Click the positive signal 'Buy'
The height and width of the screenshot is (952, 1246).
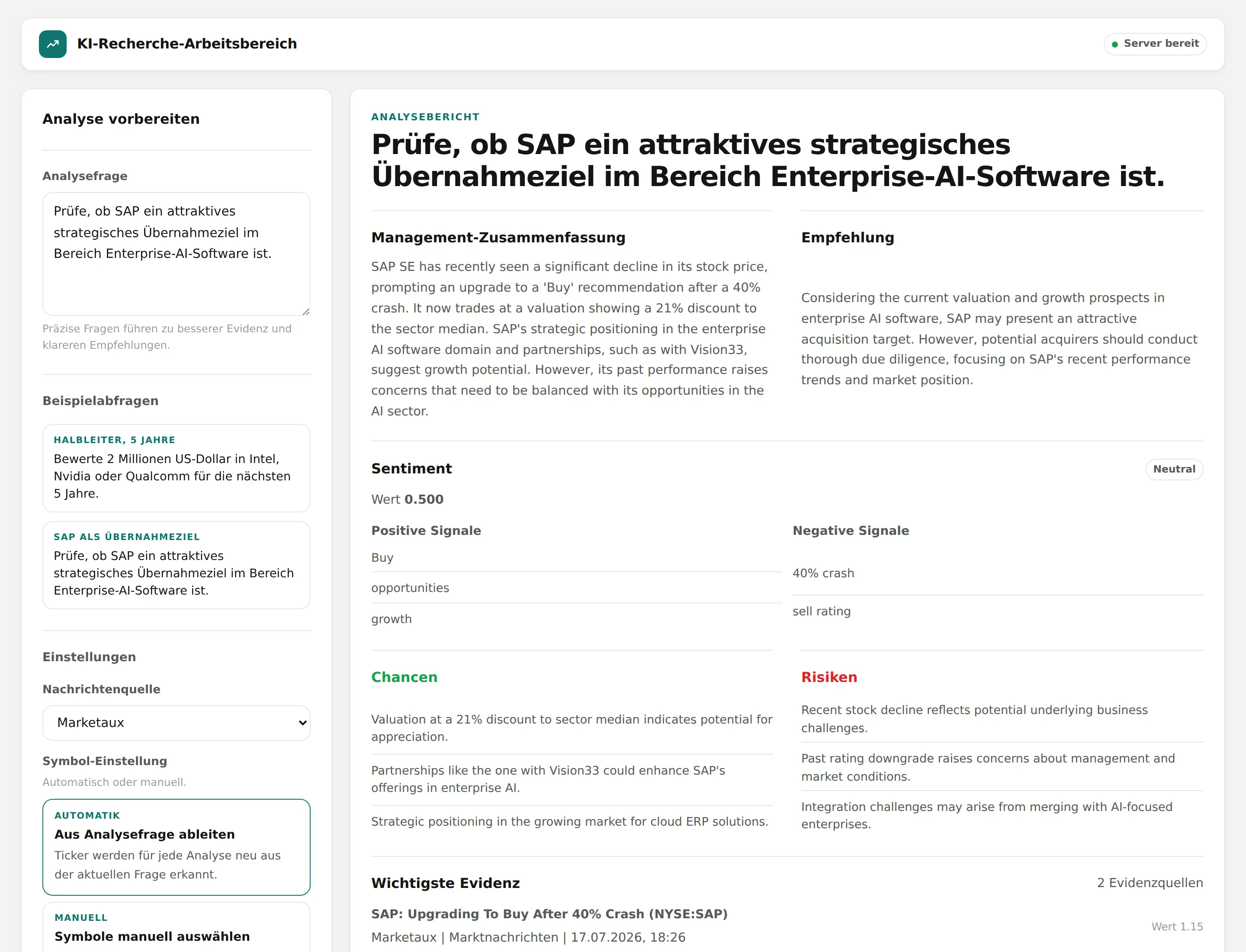pyautogui.click(x=382, y=558)
